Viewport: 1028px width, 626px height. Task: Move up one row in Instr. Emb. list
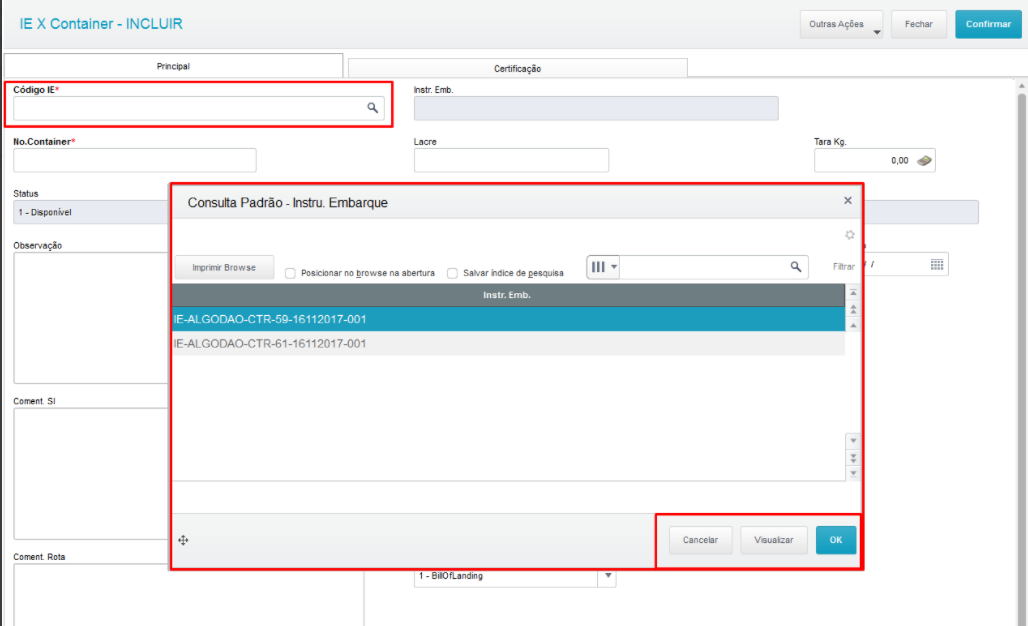[x=853, y=325]
